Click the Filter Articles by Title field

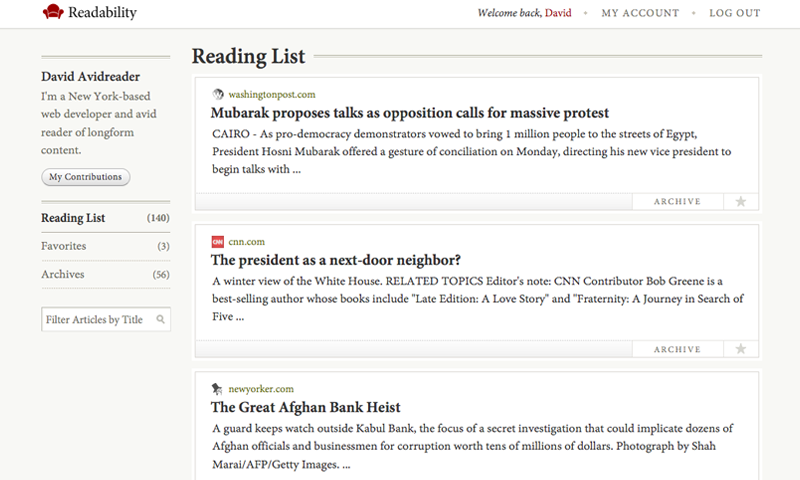(x=106, y=319)
